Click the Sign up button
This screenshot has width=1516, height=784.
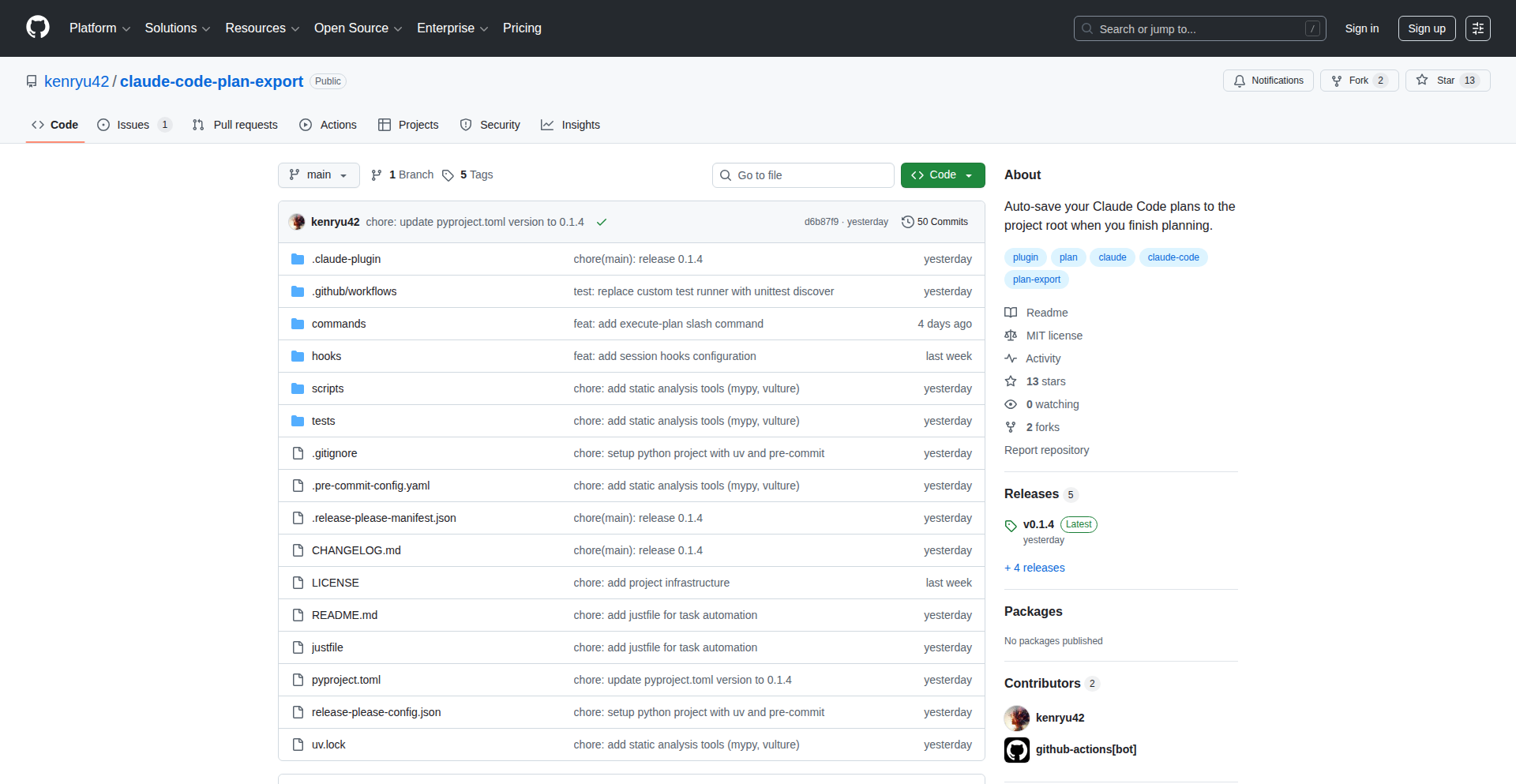1426,28
